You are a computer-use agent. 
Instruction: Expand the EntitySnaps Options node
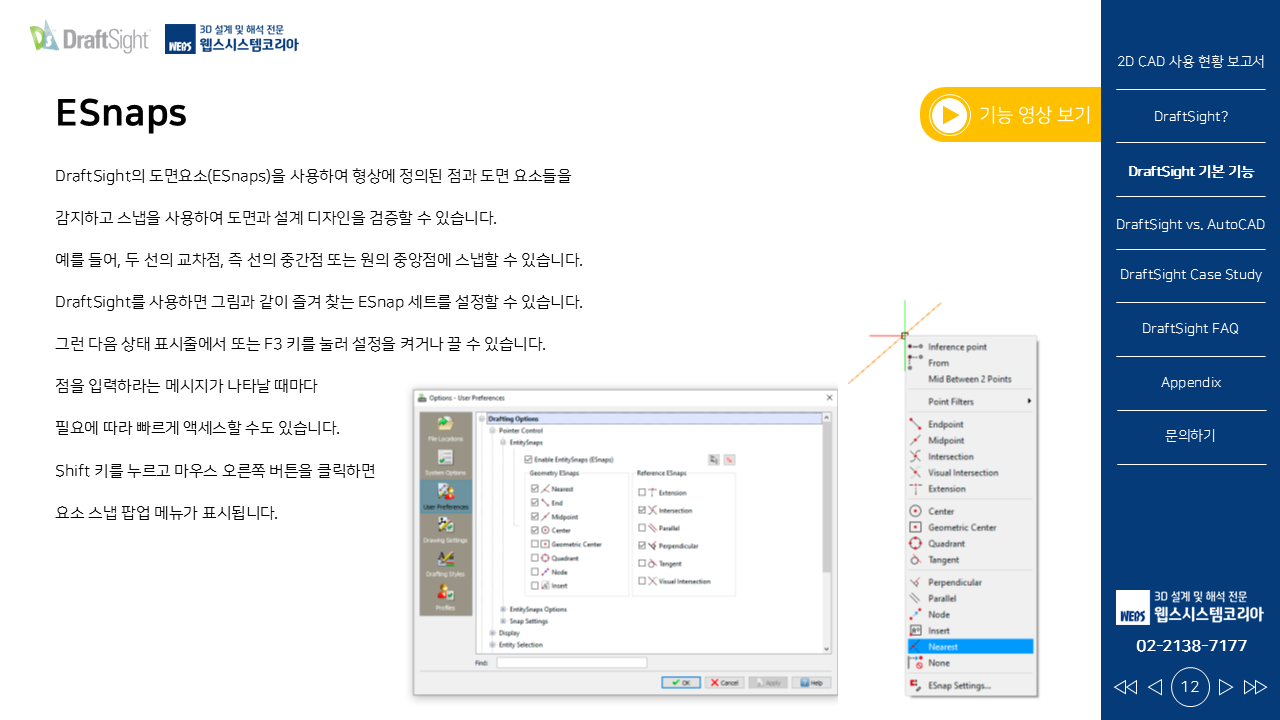pos(503,609)
